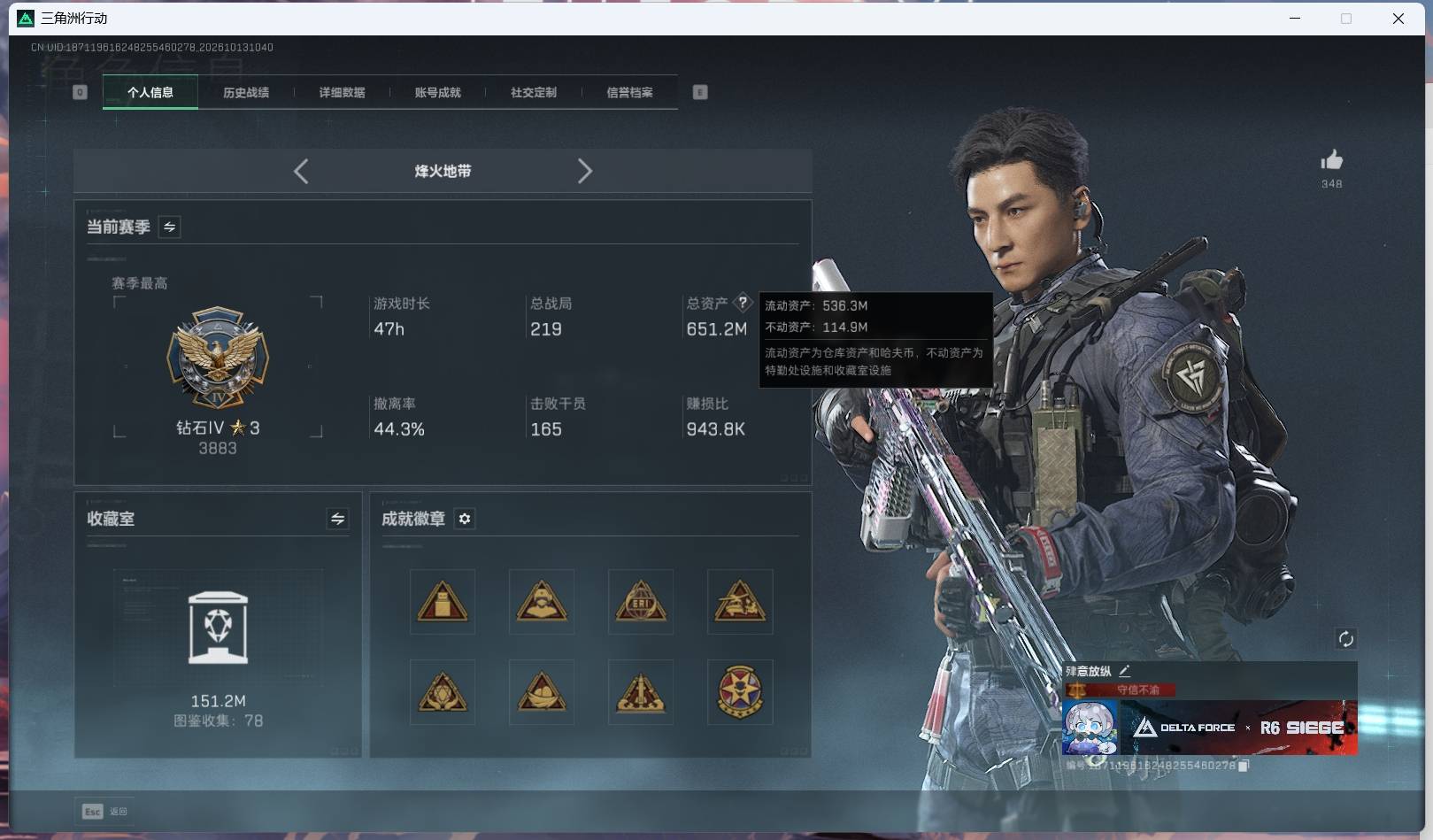The image size is (1433, 840).
Task: Select the tank badge in top row
Action: pyautogui.click(x=740, y=602)
